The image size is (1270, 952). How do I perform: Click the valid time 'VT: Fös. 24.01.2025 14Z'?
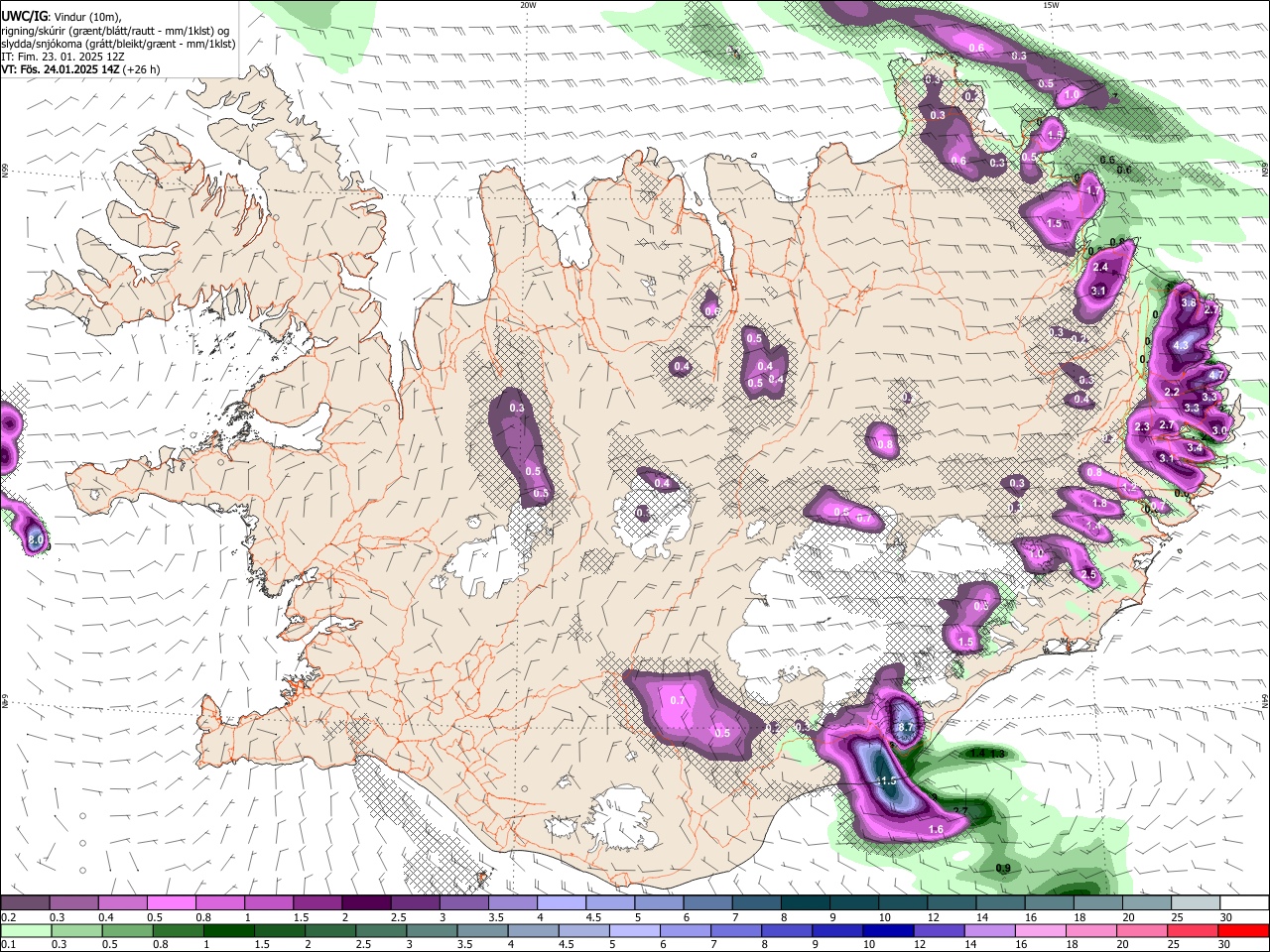60,69
